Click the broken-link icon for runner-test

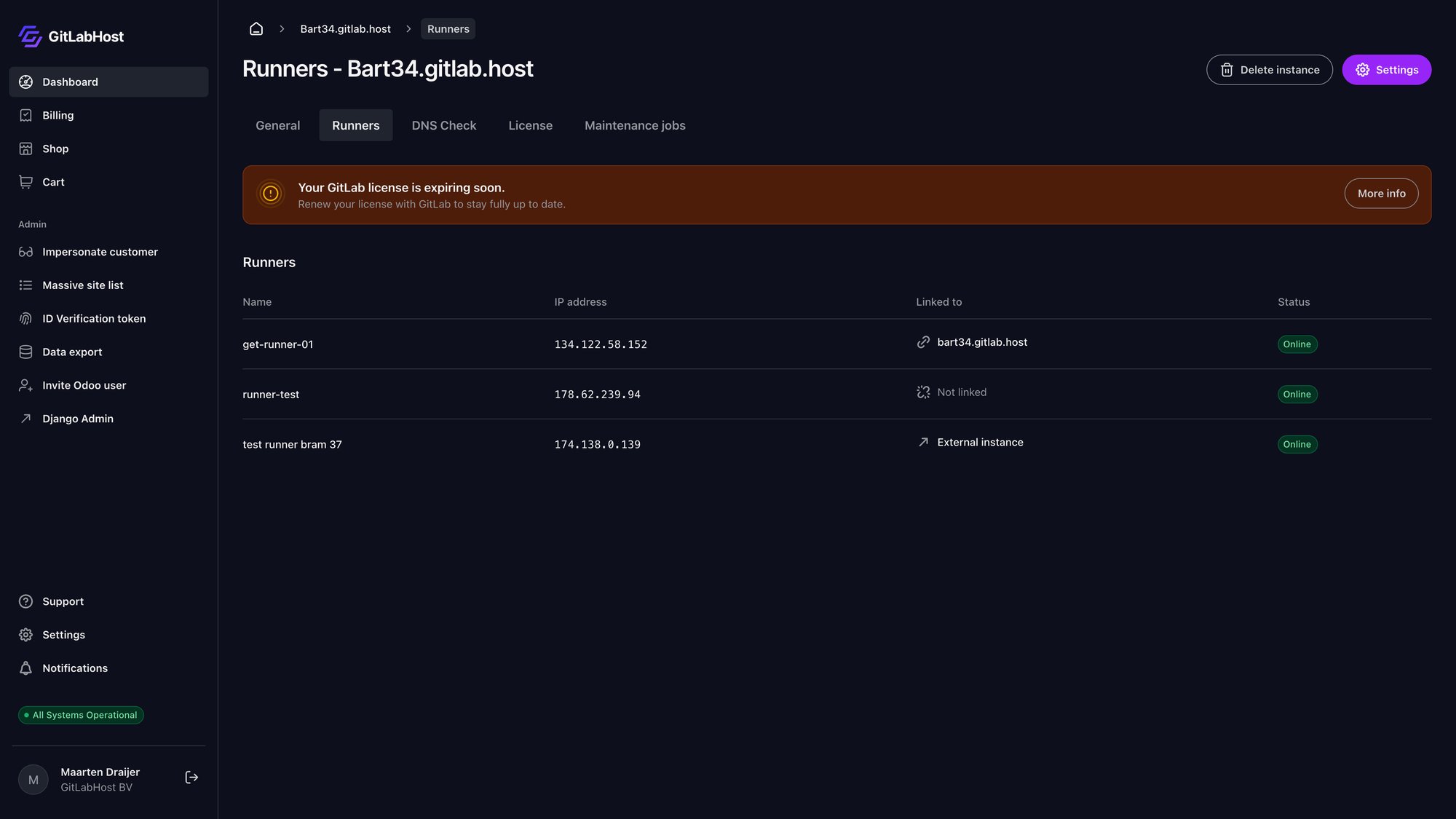pyautogui.click(x=923, y=392)
